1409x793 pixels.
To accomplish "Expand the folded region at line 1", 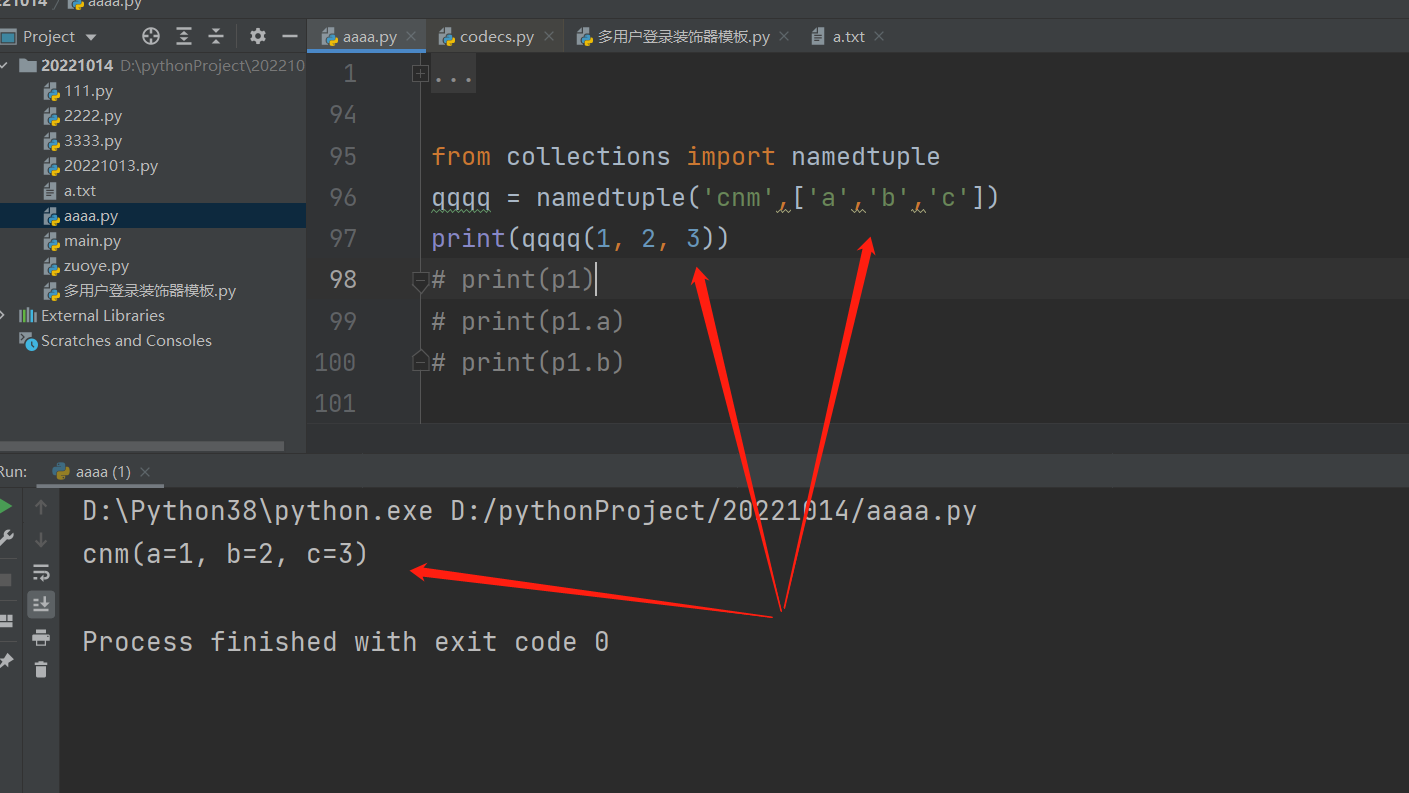I will coord(420,73).
